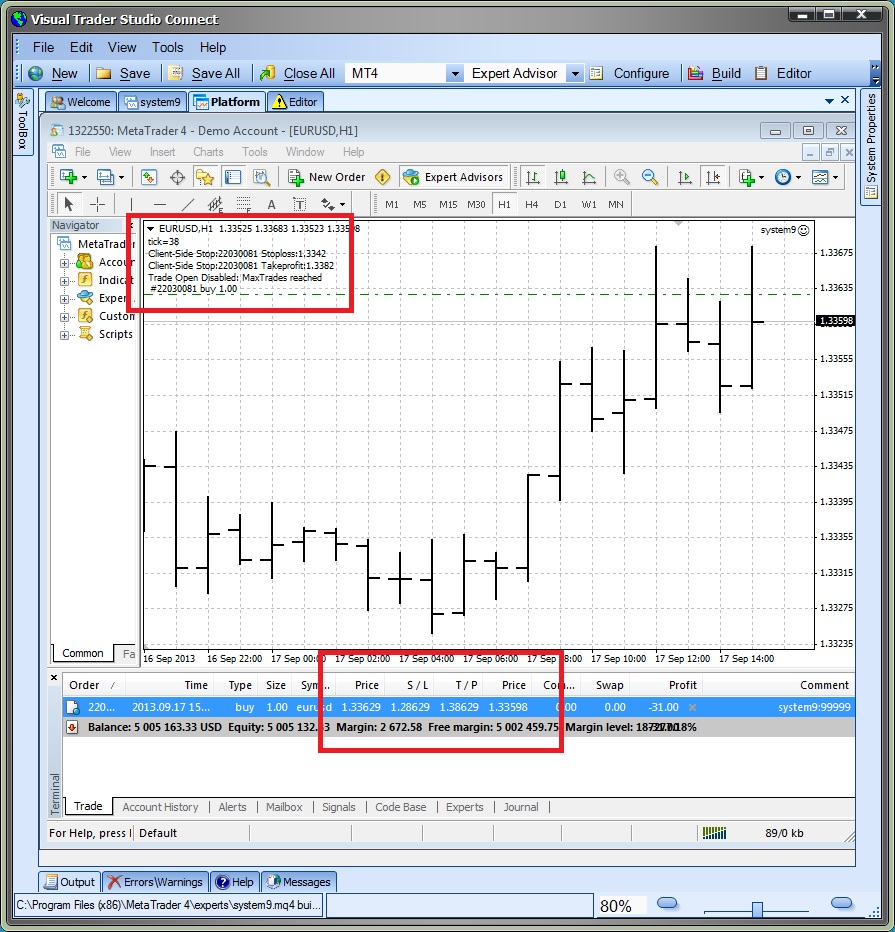
Task: Switch chart to M1 timeframe
Action: point(392,204)
